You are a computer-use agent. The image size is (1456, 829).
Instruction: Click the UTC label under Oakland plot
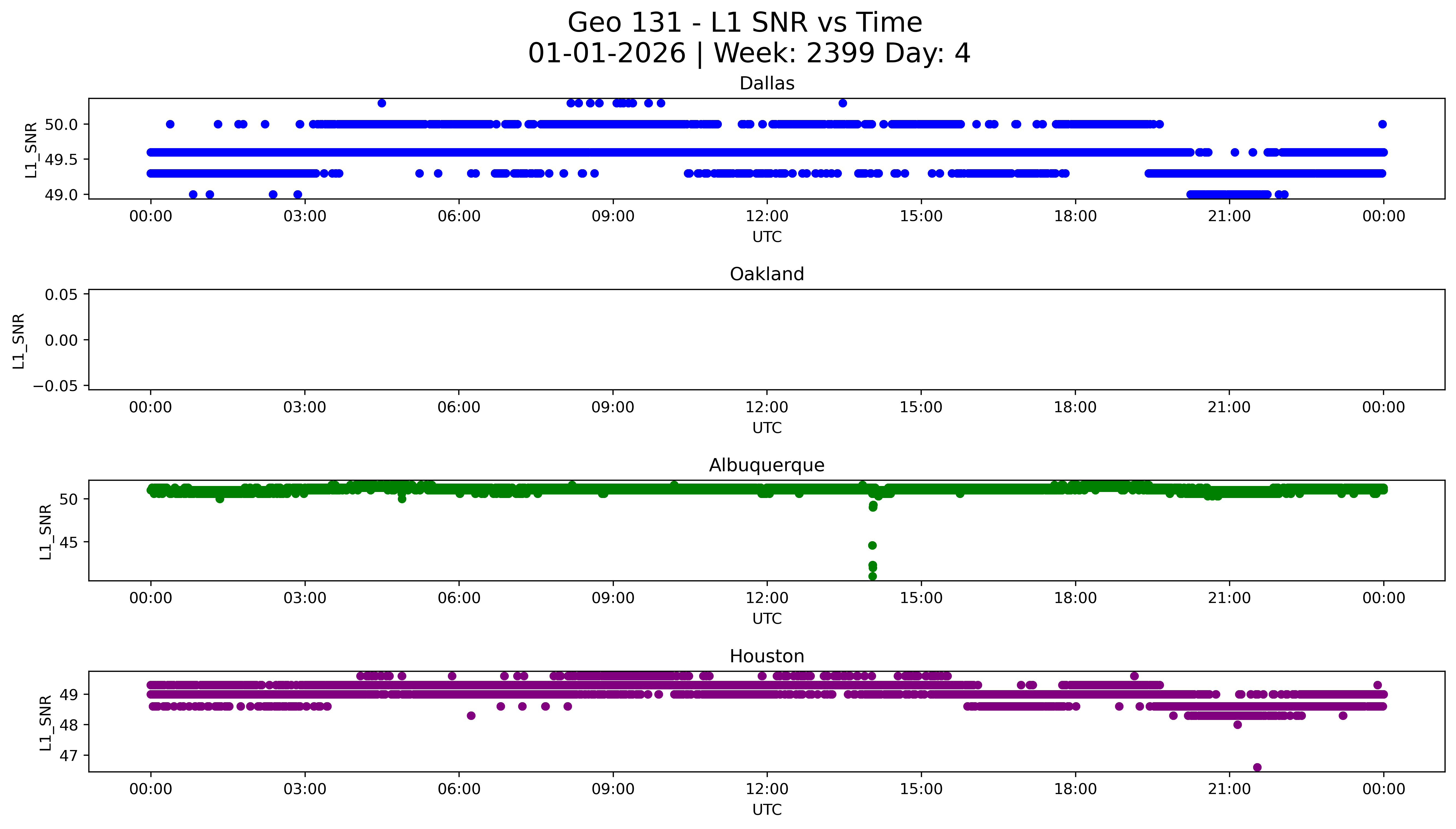[766, 427]
